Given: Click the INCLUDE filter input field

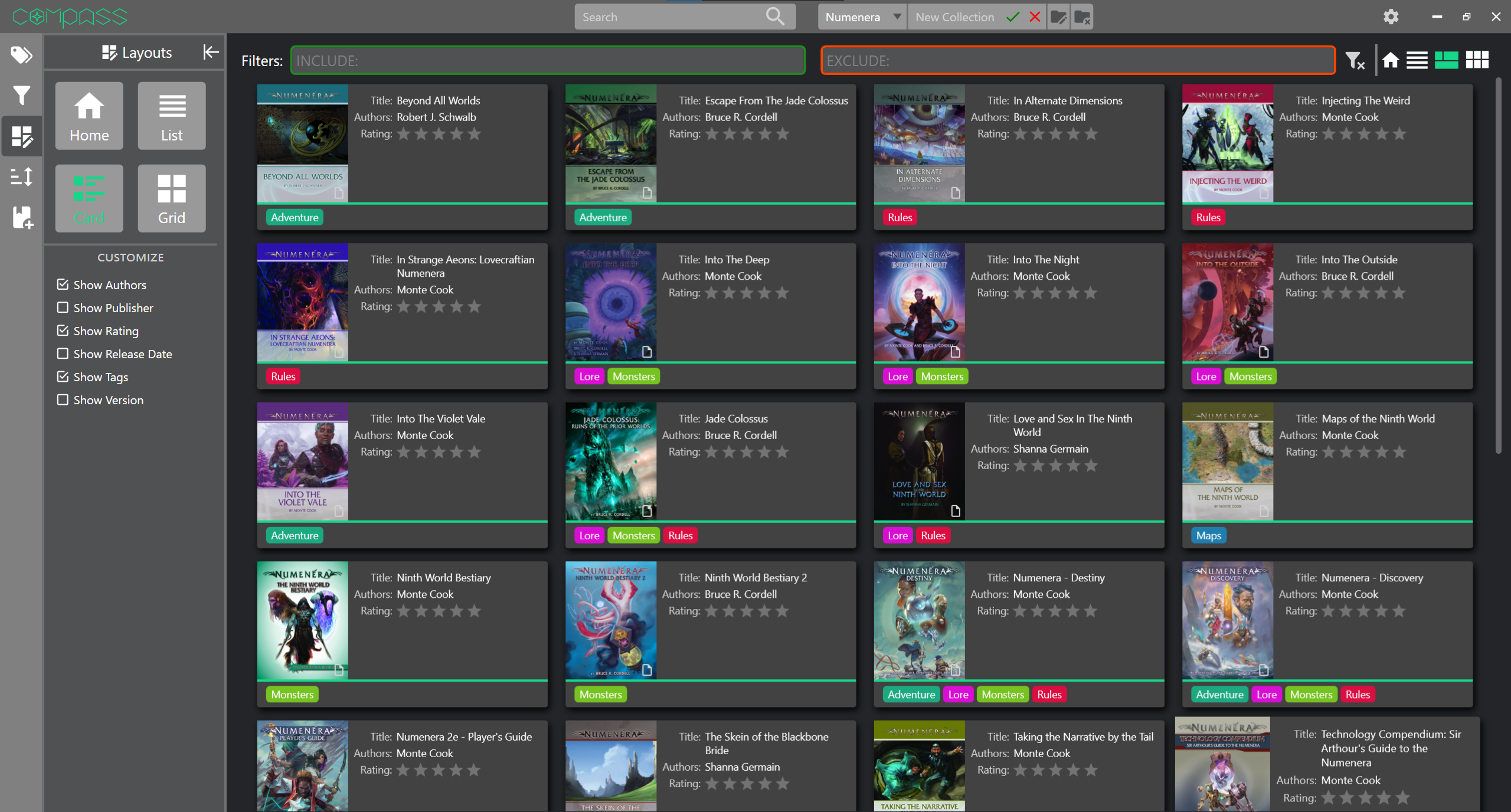Looking at the screenshot, I should tap(548, 60).
